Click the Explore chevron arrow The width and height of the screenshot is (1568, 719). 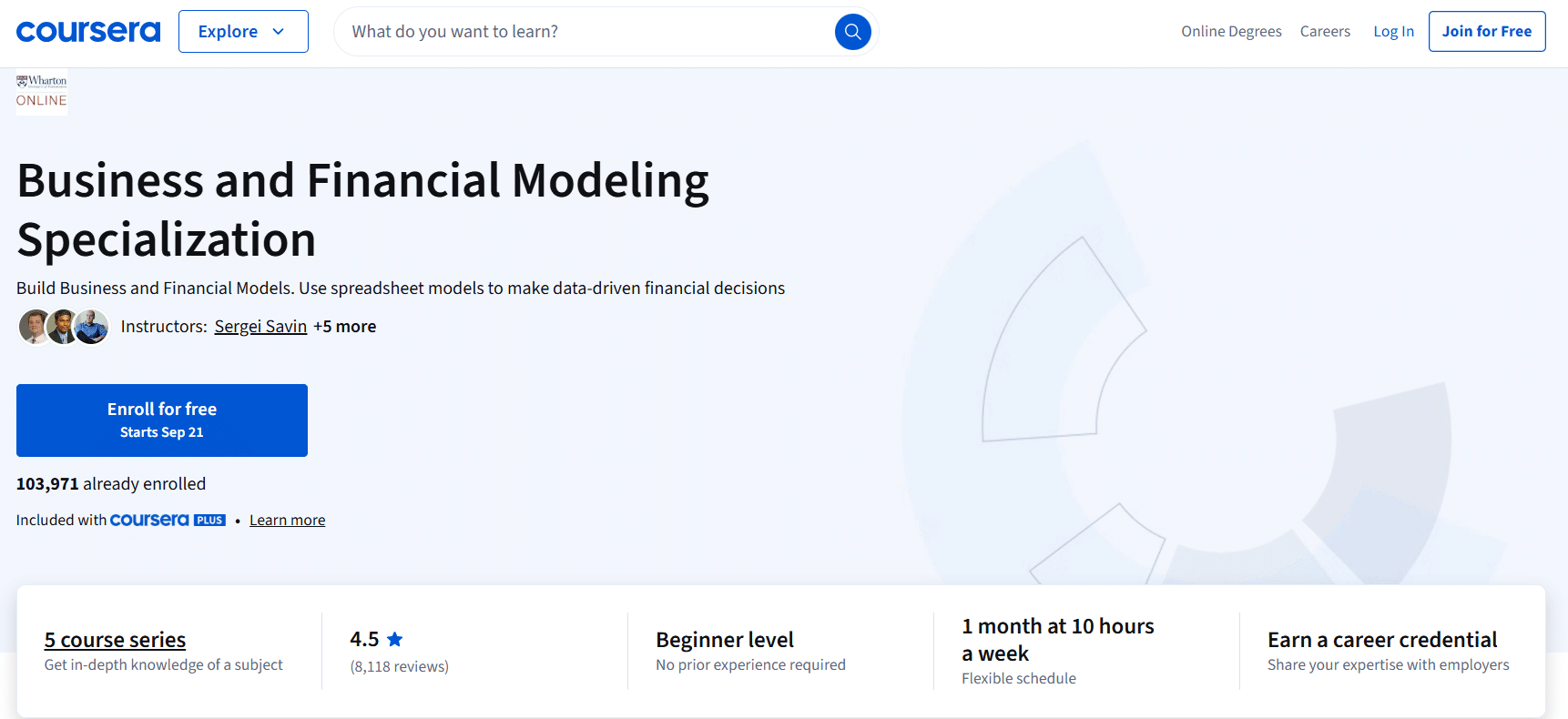(x=279, y=32)
